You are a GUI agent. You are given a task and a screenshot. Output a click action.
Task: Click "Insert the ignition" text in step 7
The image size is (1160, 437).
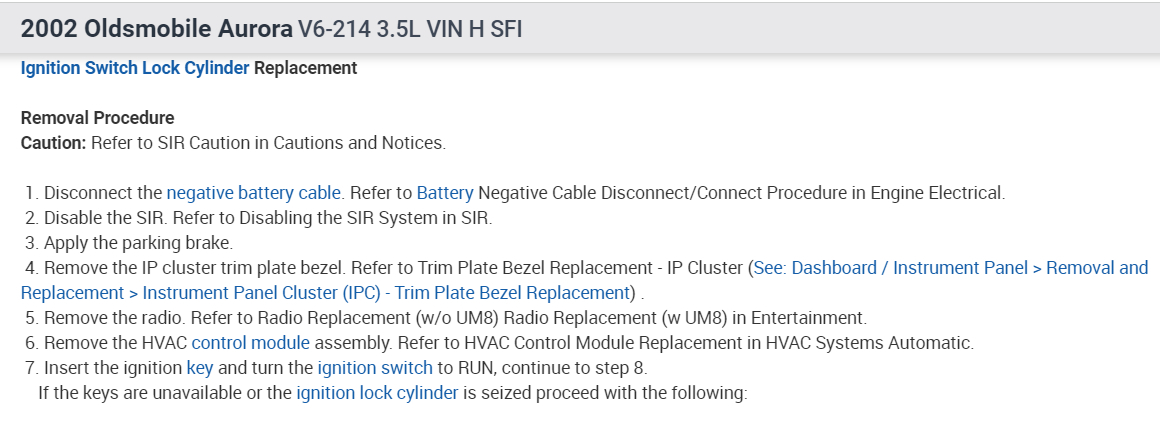pos(113,368)
